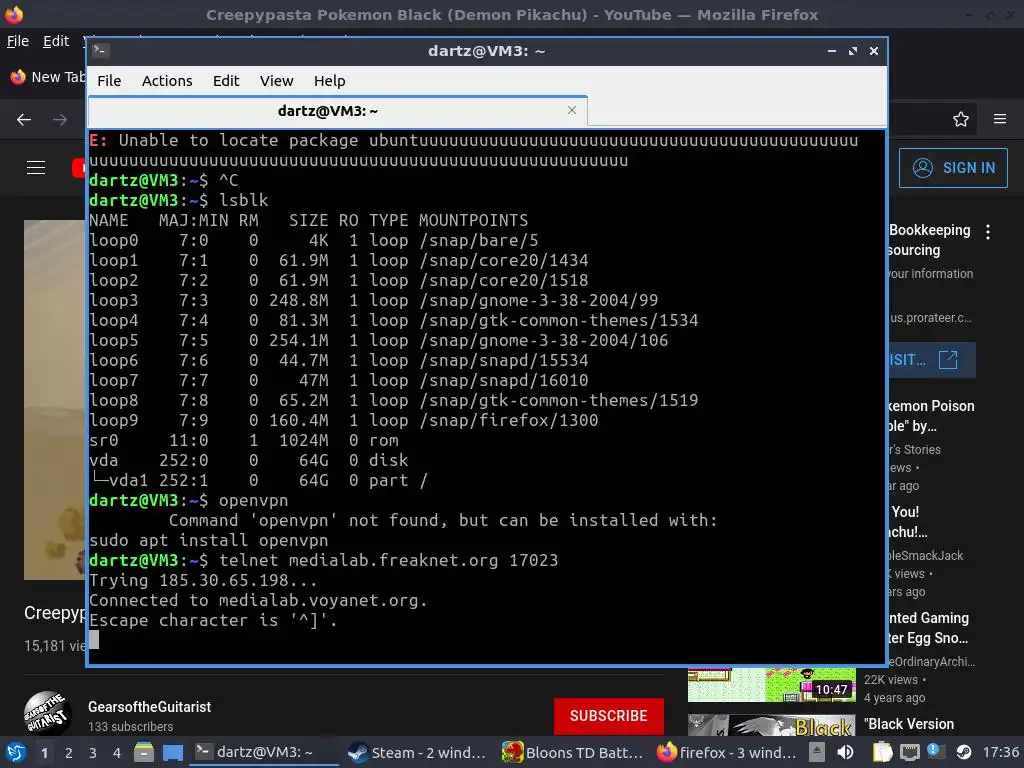Viewport: 1024px width, 768px height.
Task: Go back in Firefox
Action: (x=24, y=120)
